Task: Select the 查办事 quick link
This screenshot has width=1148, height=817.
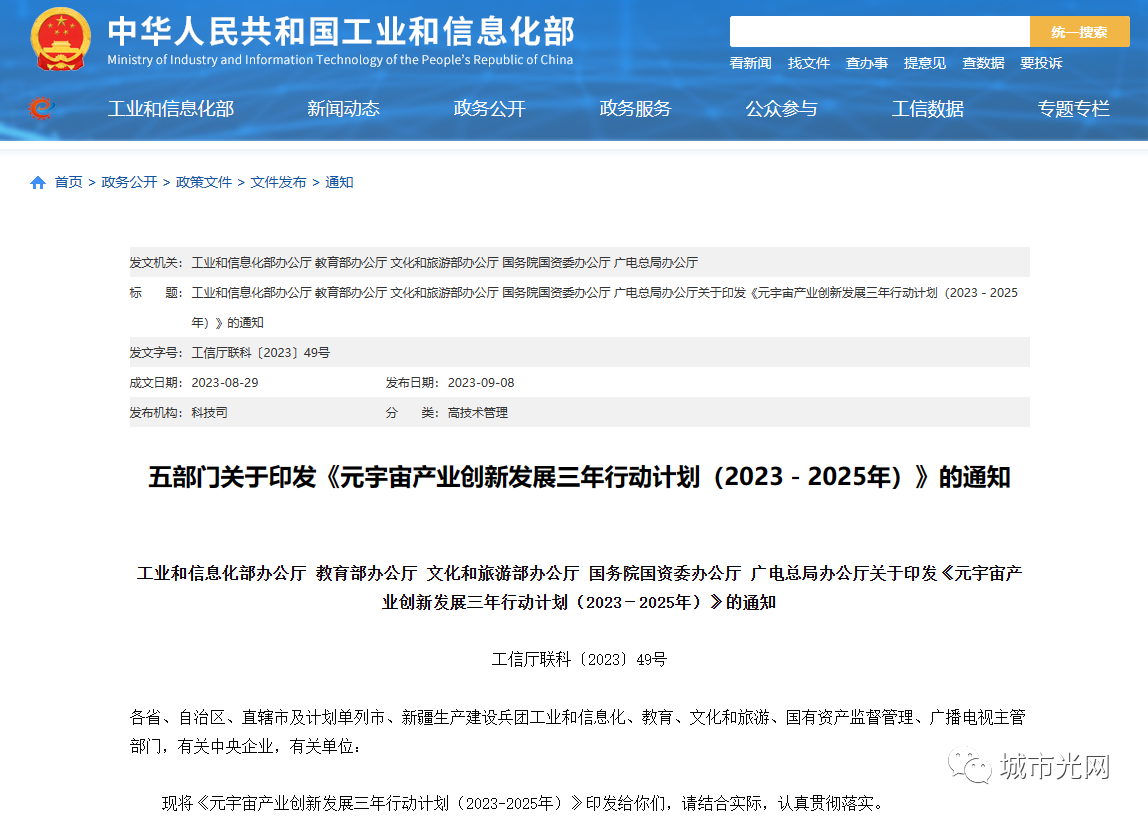Action: point(866,63)
